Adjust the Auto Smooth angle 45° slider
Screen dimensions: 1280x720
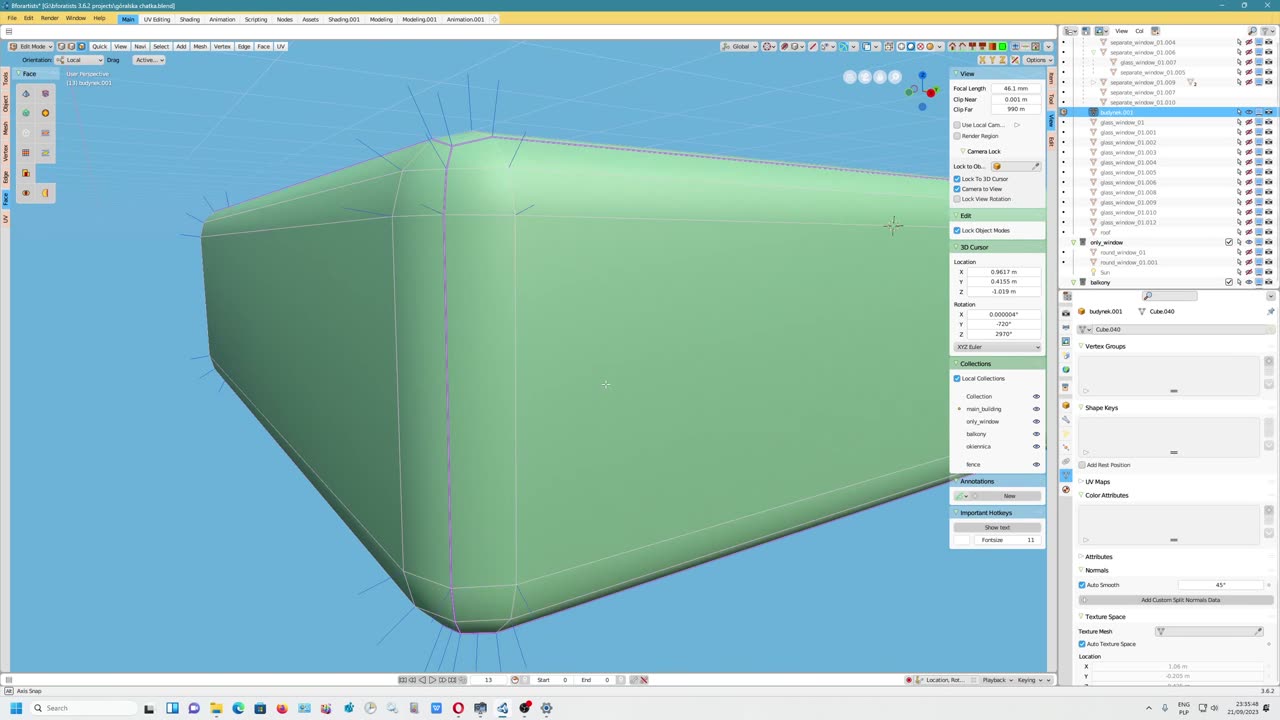coord(1220,585)
